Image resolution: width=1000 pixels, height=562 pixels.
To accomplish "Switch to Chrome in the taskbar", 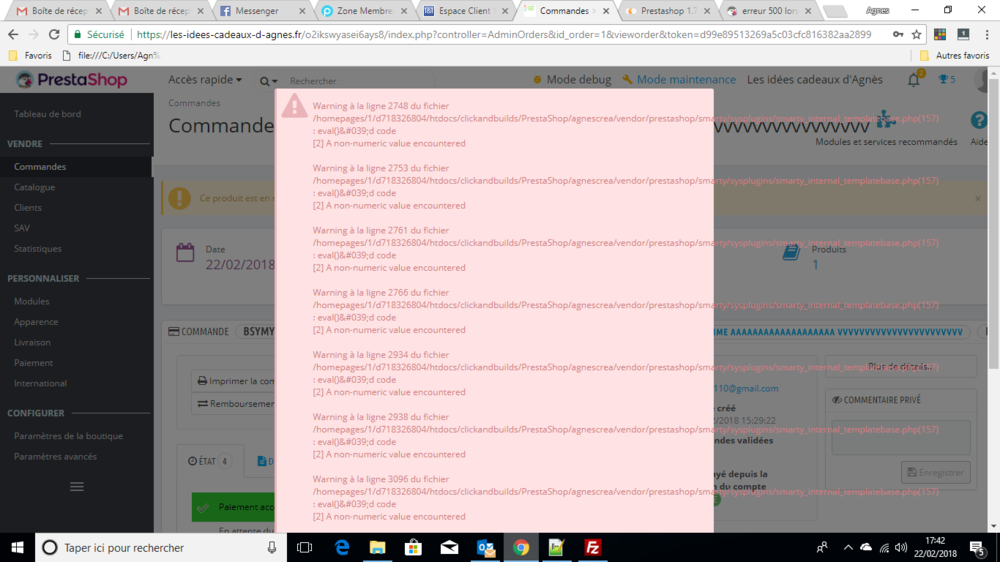I will tap(521, 547).
